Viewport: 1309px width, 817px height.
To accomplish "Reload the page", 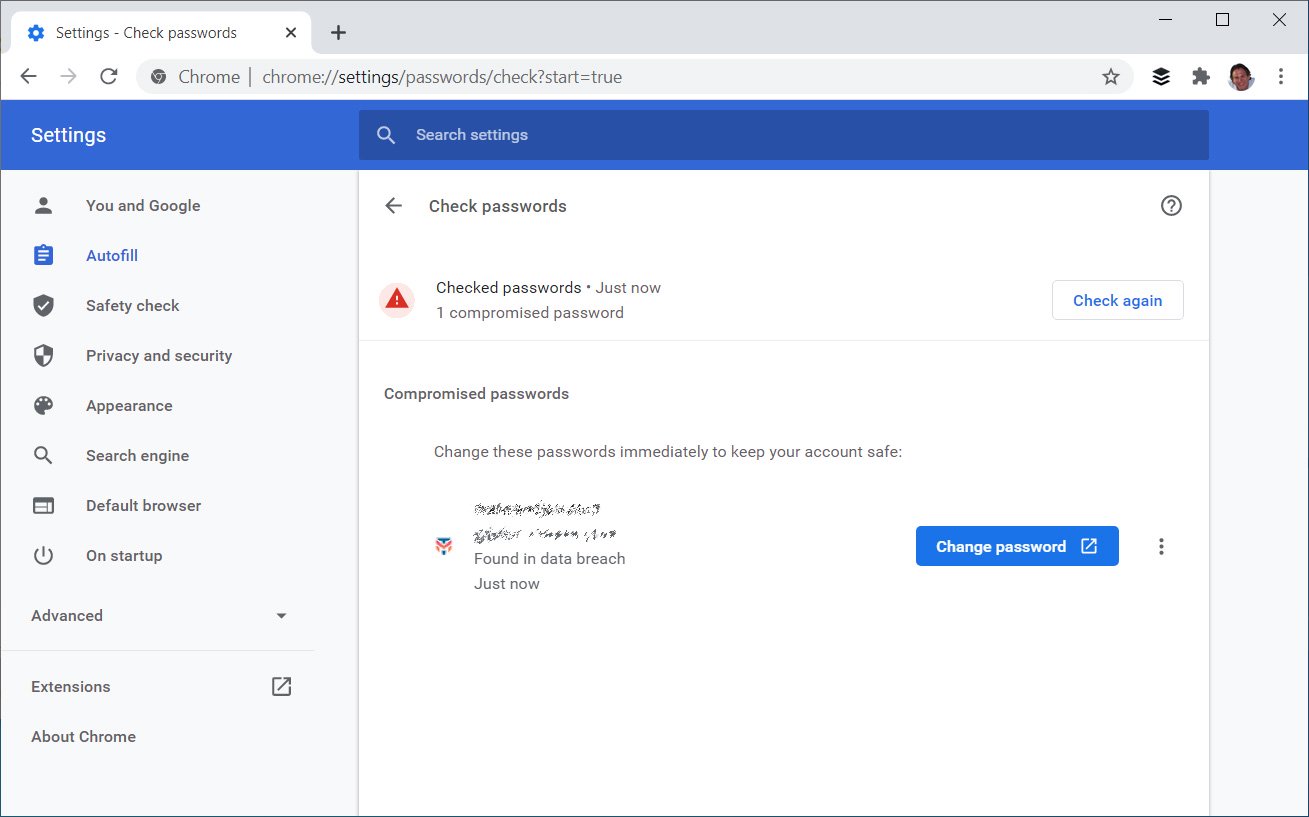I will (x=109, y=77).
